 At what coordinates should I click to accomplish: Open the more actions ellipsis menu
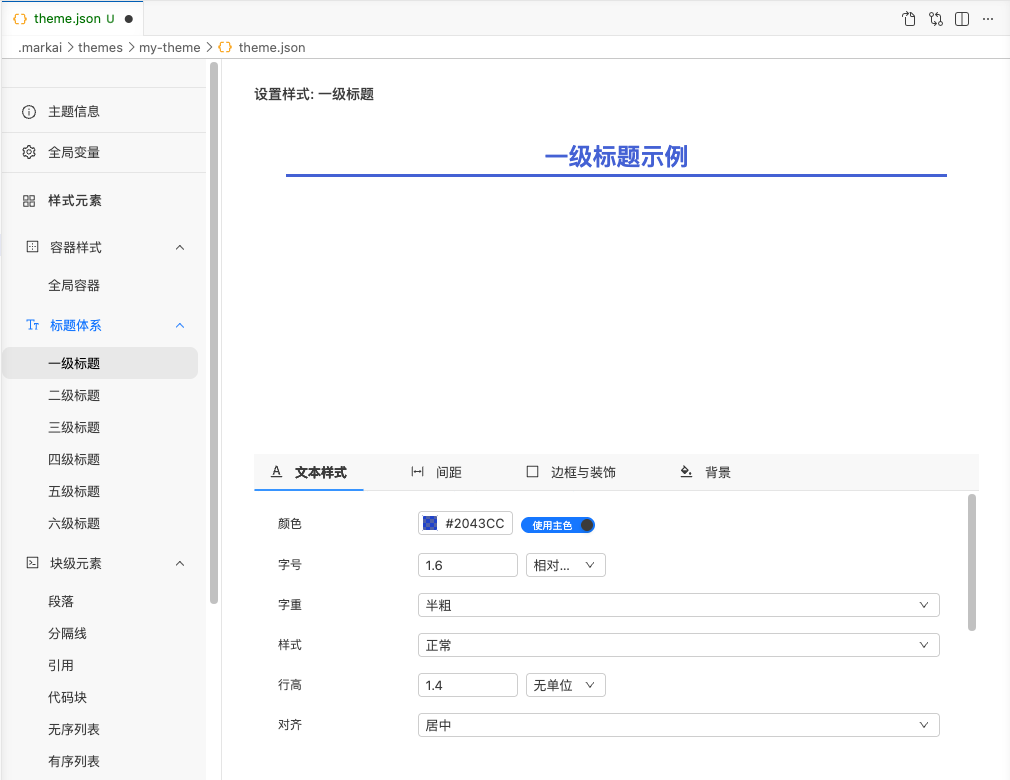(x=988, y=19)
